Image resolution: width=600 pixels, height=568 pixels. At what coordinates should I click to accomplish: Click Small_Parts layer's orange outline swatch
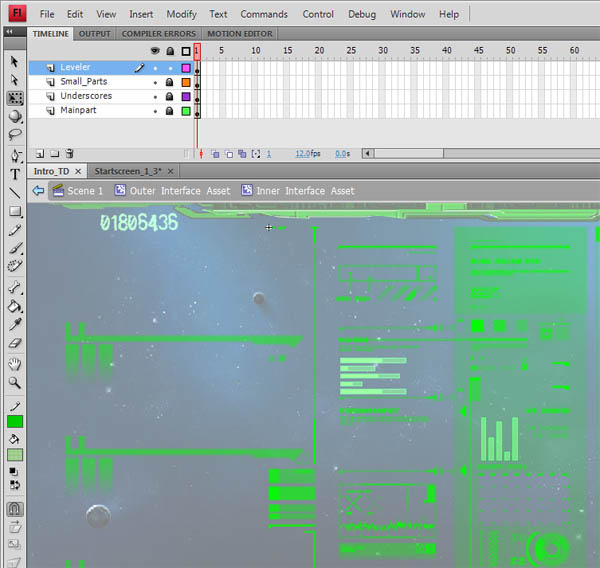[x=186, y=82]
